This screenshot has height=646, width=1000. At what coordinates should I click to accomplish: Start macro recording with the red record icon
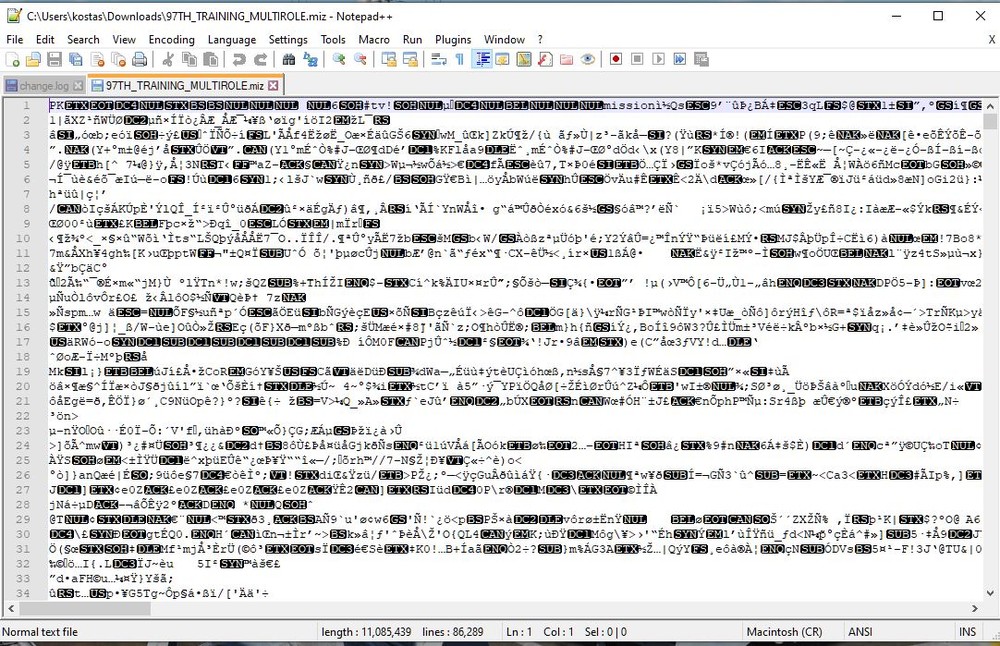point(615,60)
